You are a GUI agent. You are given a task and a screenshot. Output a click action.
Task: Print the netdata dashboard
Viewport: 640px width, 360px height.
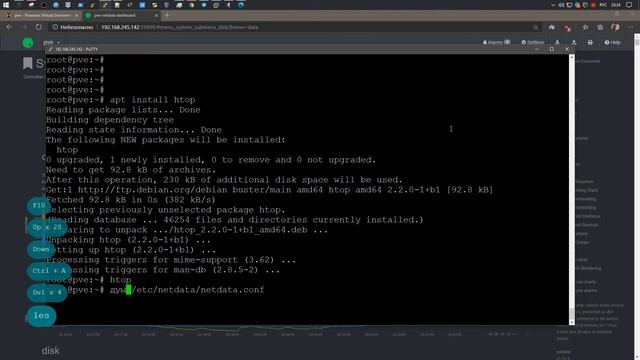click(x=590, y=42)
